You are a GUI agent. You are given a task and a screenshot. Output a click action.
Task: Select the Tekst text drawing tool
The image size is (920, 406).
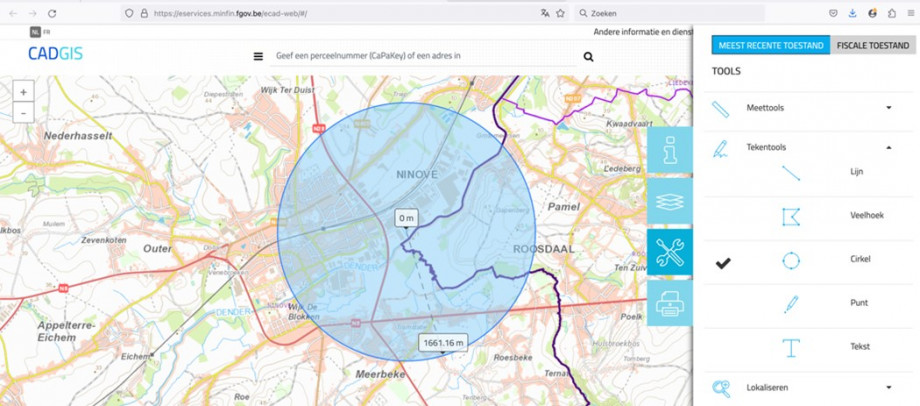click(x=791, y=347)
